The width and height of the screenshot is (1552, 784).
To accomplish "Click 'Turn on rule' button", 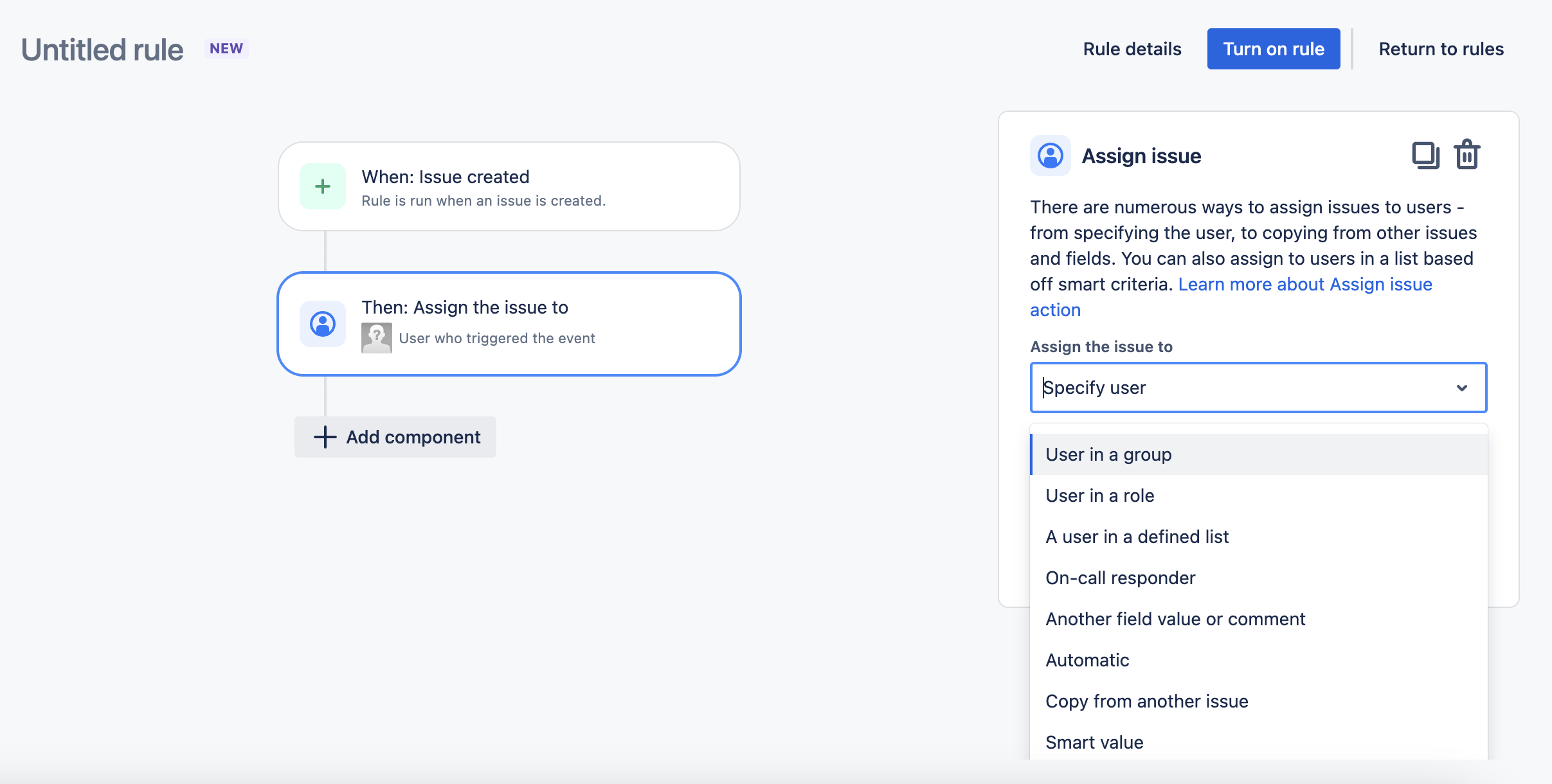I will (1274, 48).
